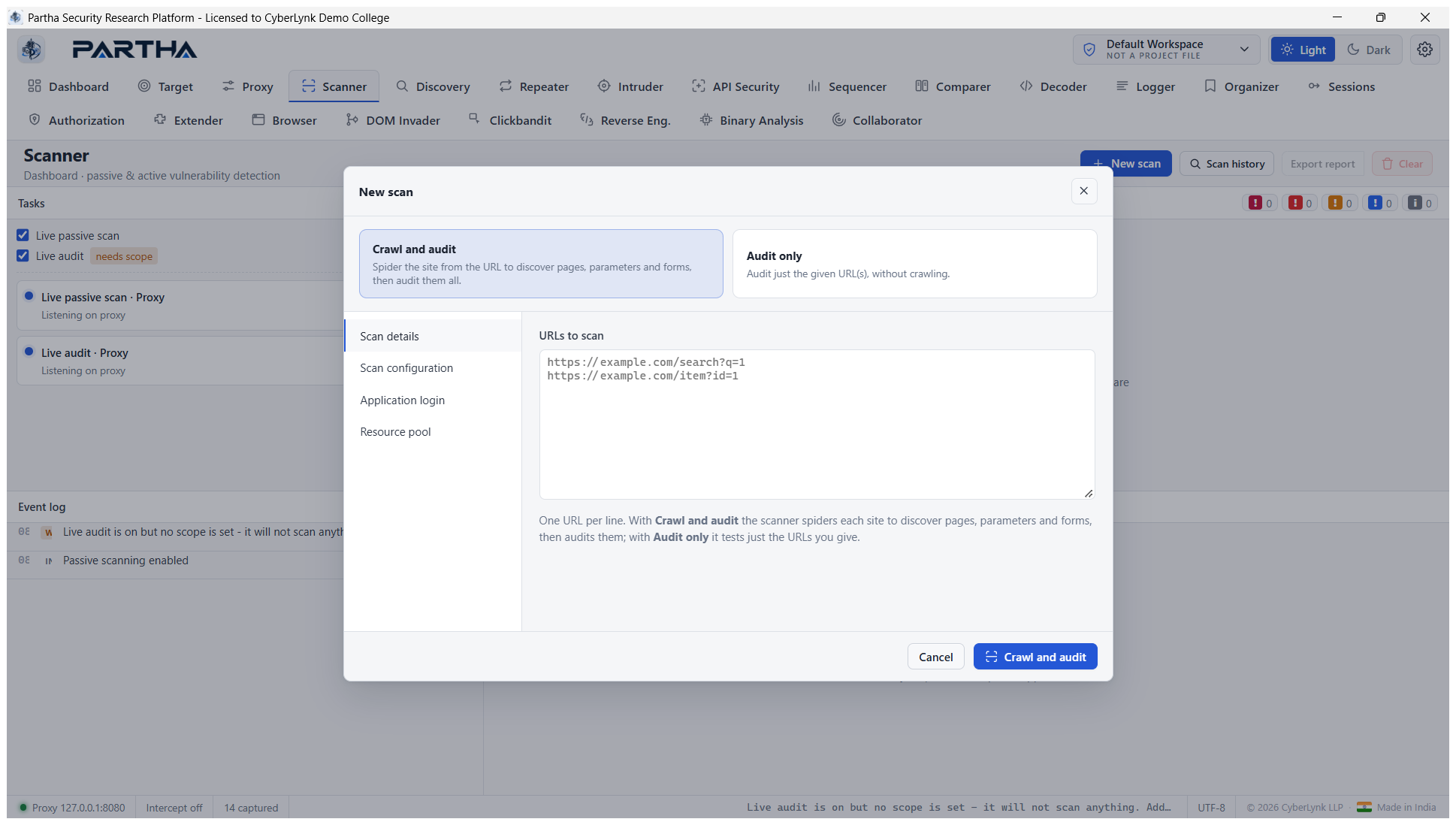Click the Scanner tab icon
This screenshot has width=1456, height=825.
point(309,86)
